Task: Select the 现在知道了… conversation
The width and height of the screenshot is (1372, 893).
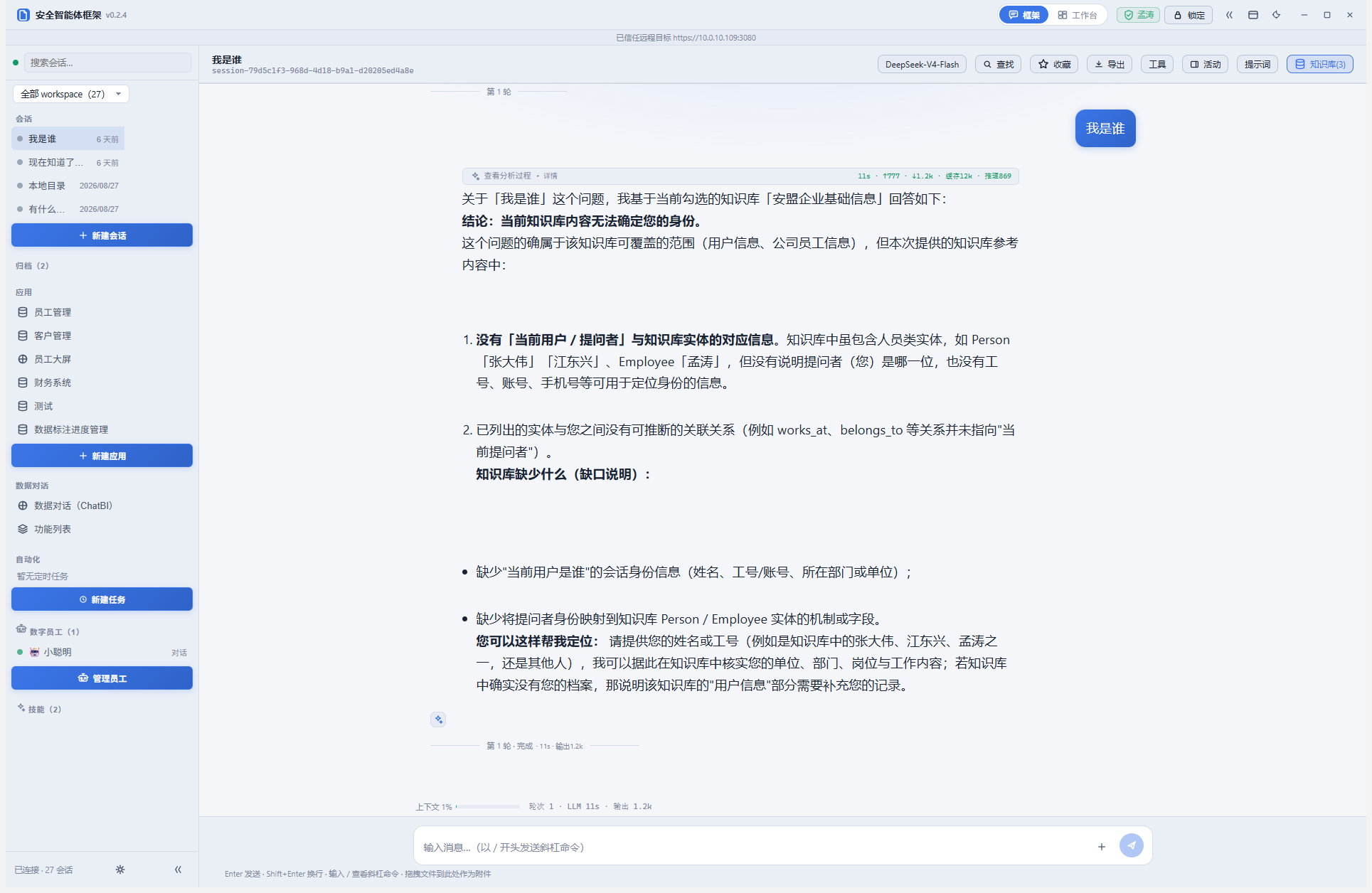Action: tap(68, 162)
